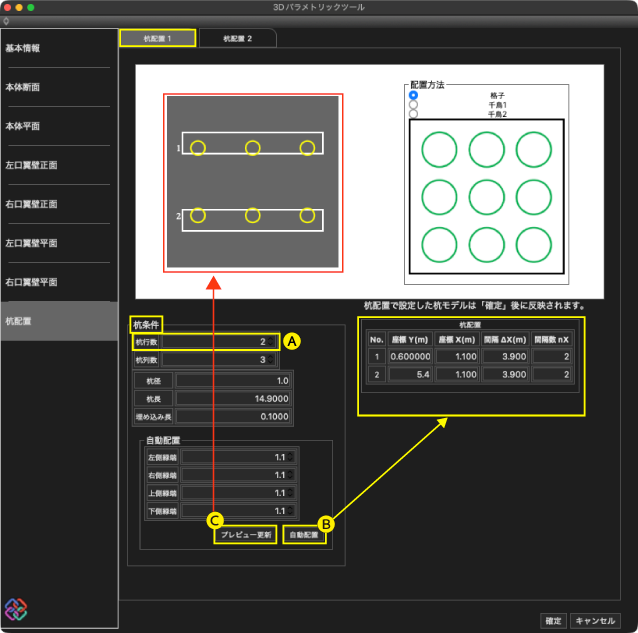
Task: Click the 杭配置 table title above headers
Action: 470,325
